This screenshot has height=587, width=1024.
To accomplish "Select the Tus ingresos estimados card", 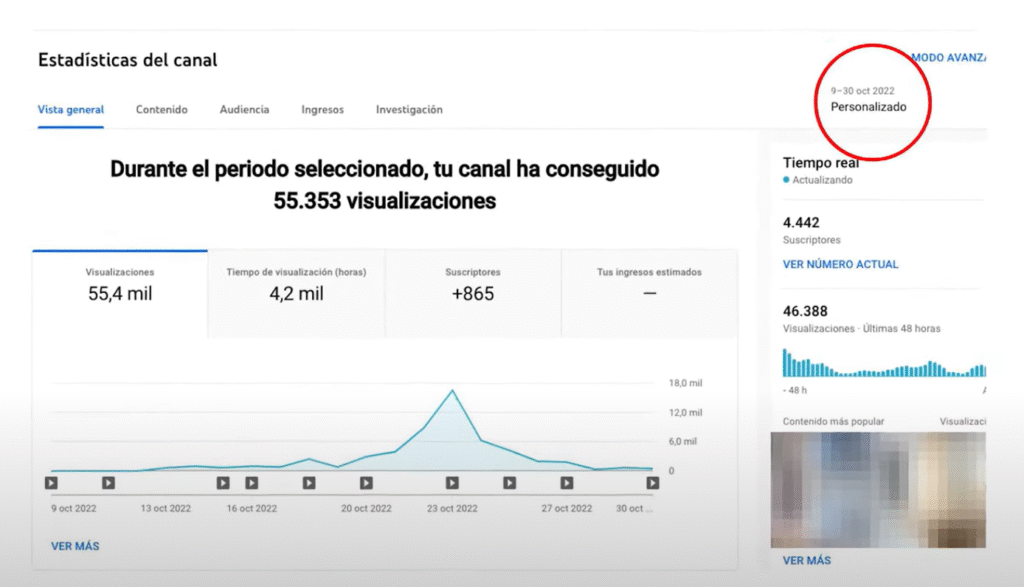I will click(649, 294).
